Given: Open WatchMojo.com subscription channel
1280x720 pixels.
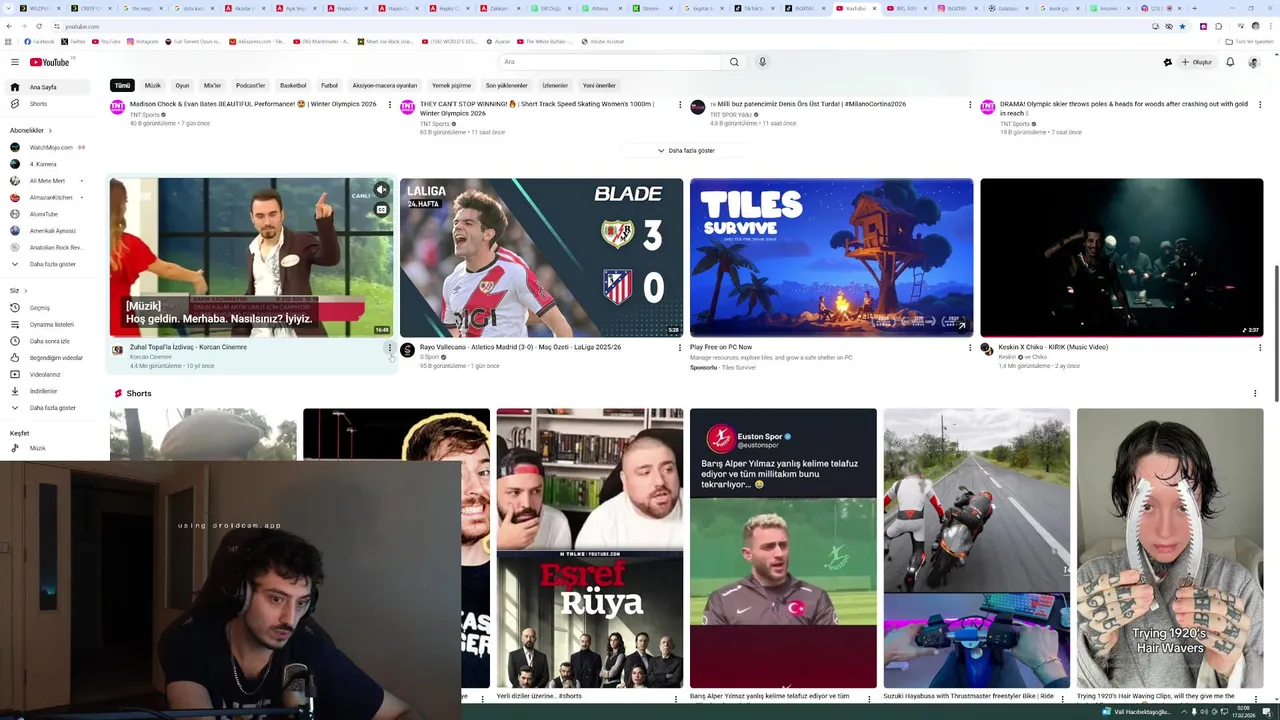Looking at the screenshot, I should click(49, 147).
